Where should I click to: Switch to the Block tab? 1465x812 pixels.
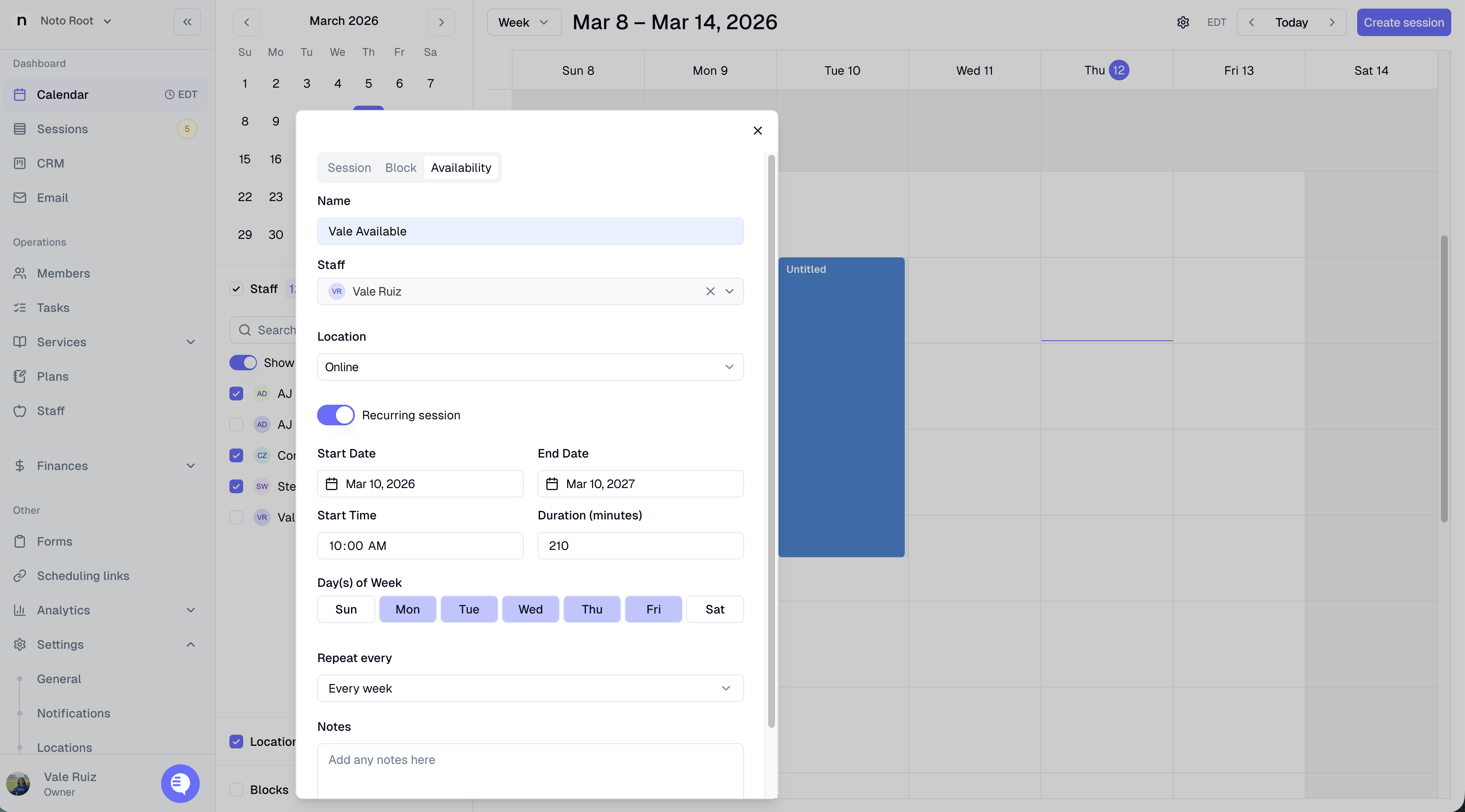click(400, 168)
